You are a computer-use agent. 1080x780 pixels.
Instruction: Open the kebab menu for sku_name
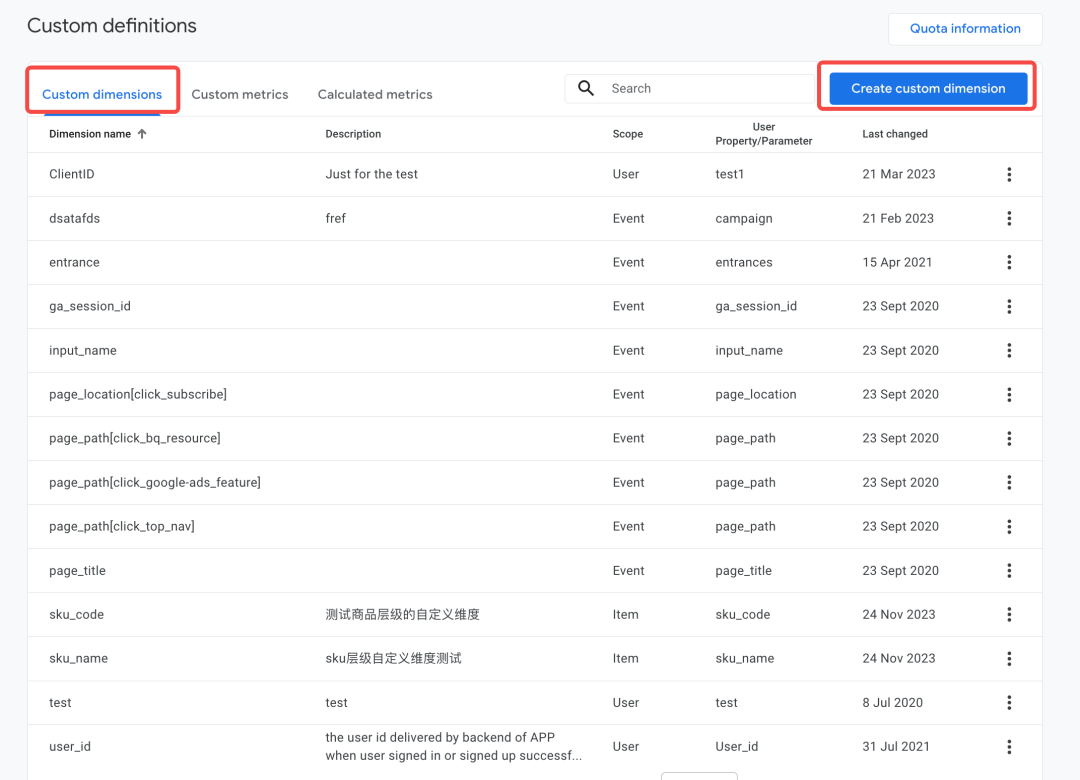coord(1009,659)
